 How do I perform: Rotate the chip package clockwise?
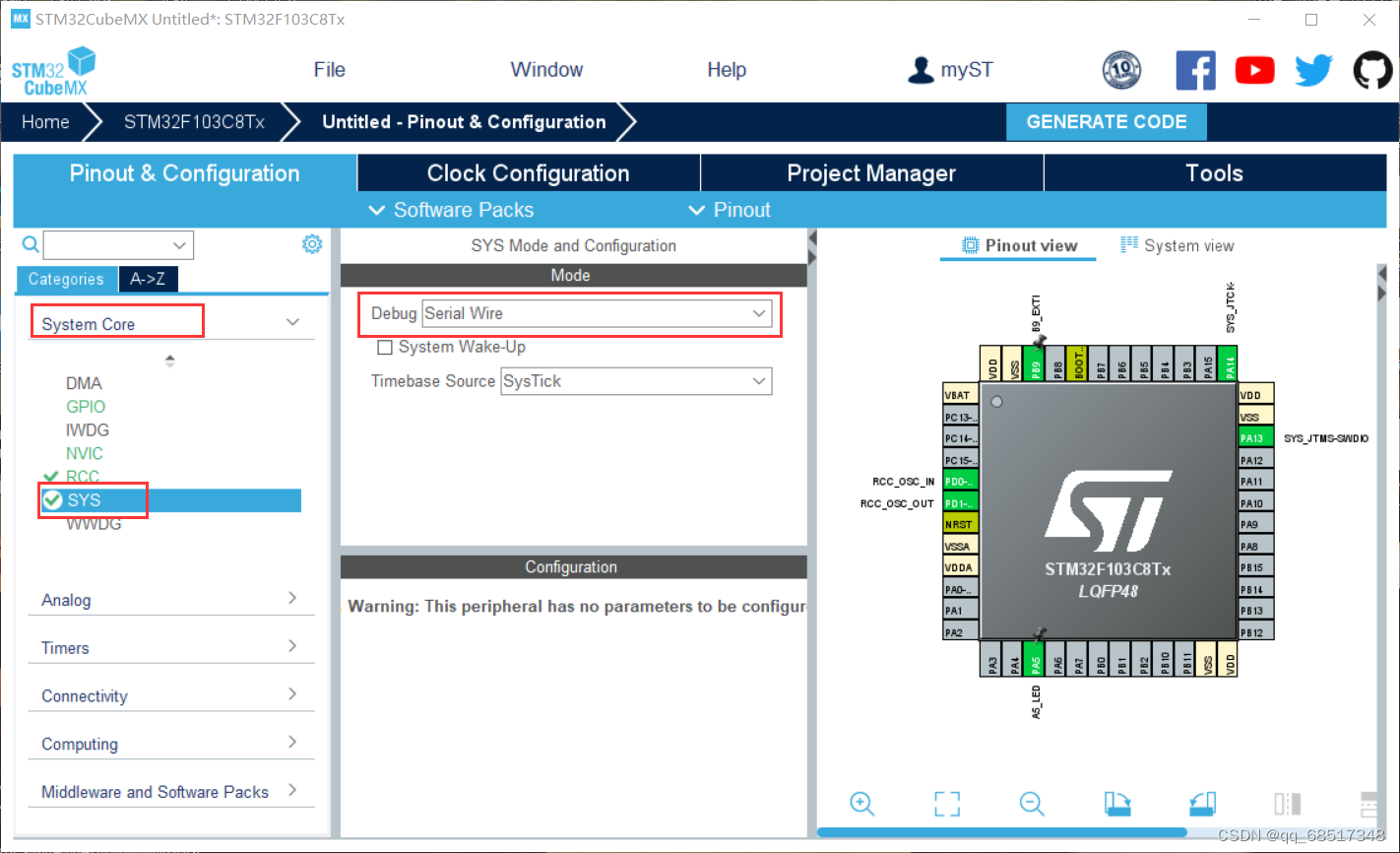1116,804
